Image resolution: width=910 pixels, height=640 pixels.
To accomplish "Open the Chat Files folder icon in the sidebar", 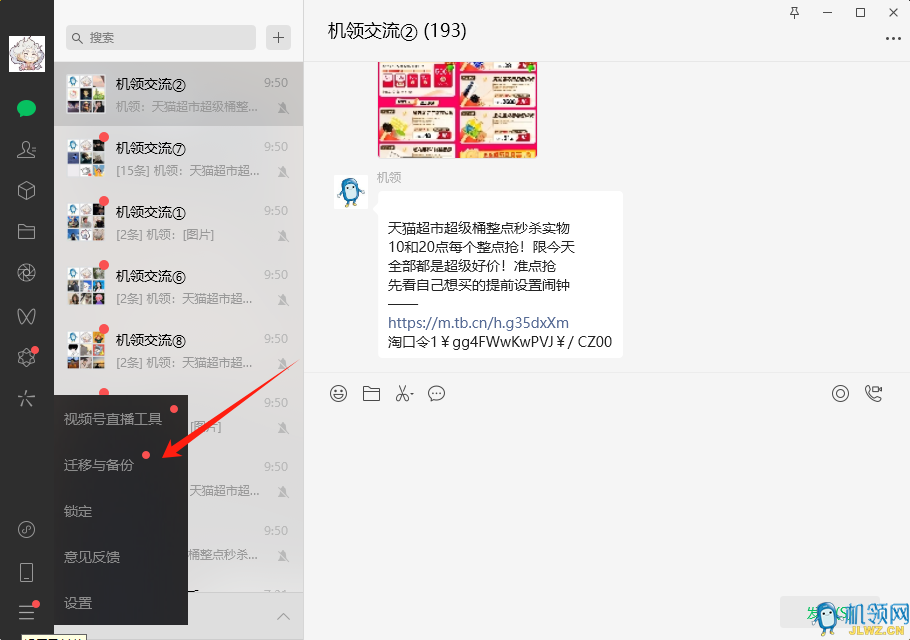I will [x=27, y=232].
